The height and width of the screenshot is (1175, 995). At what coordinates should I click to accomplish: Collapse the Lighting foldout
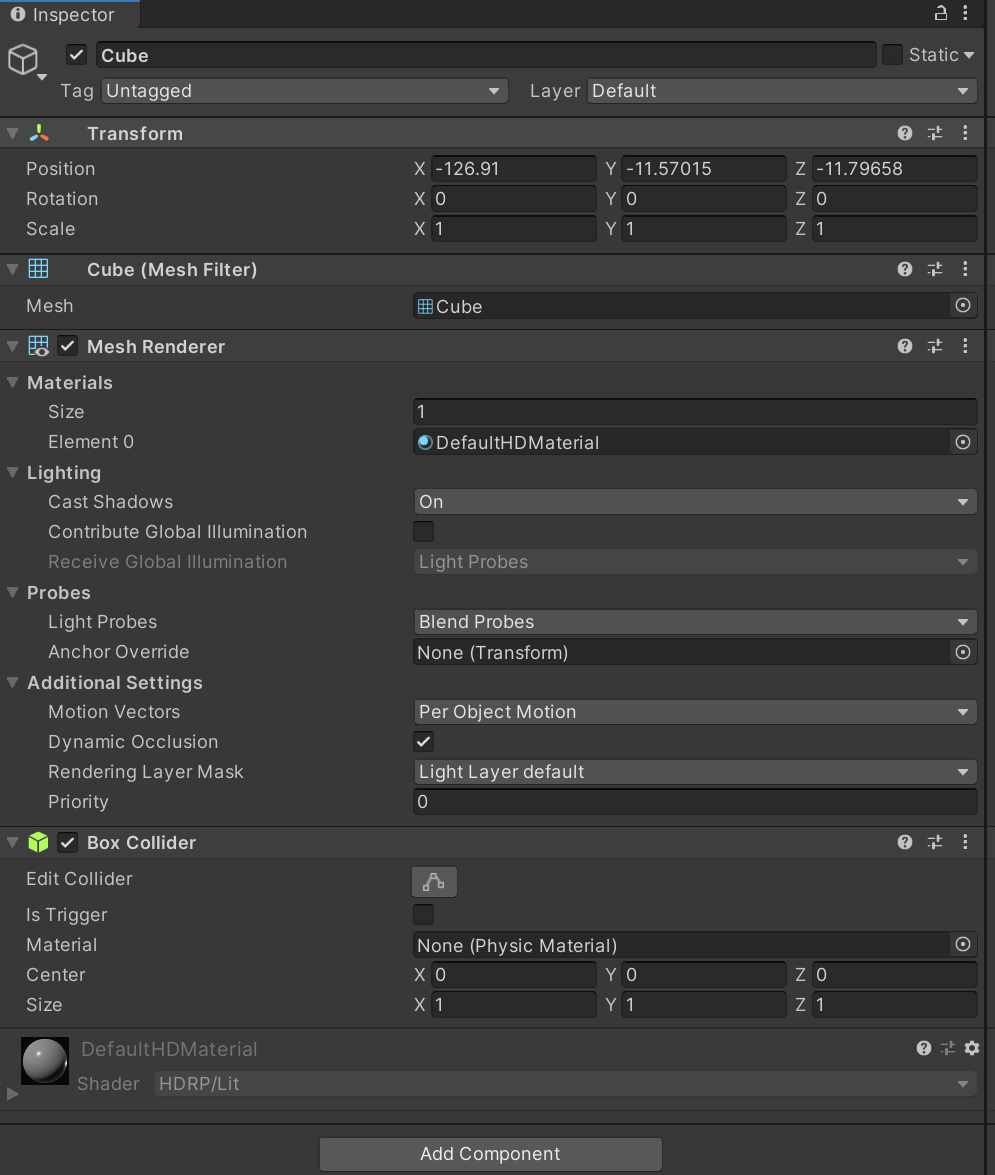coord(12,472)
